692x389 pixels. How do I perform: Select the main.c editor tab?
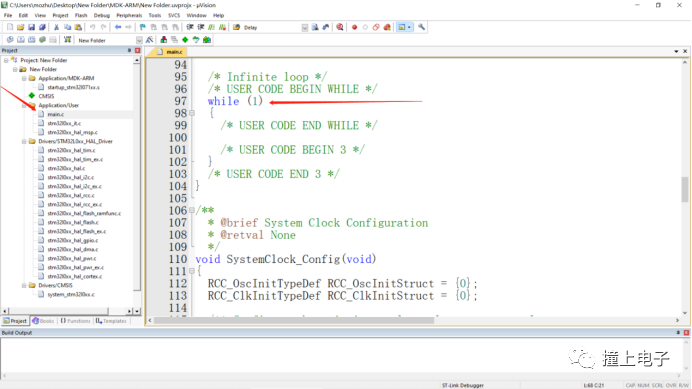pyautogui.click(x=170, y=52)
